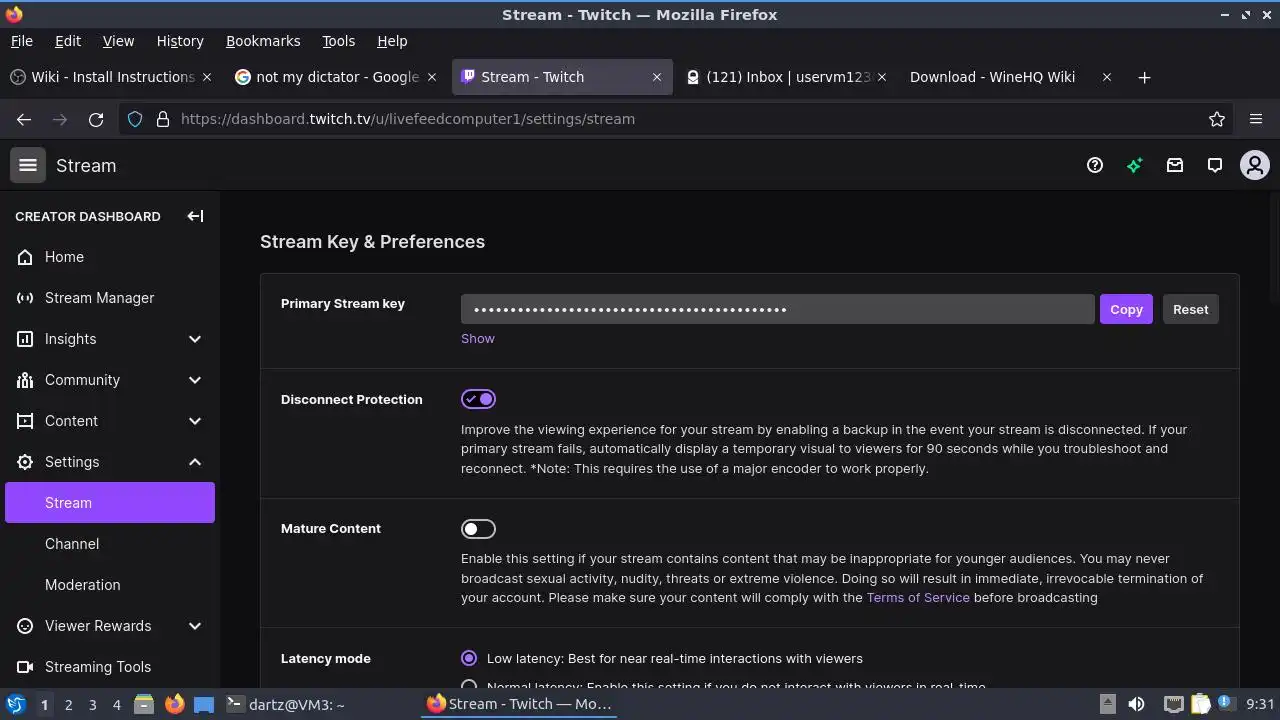Open the user profile avatar menu
The image size is (1280, 720).
(1254, 165)
